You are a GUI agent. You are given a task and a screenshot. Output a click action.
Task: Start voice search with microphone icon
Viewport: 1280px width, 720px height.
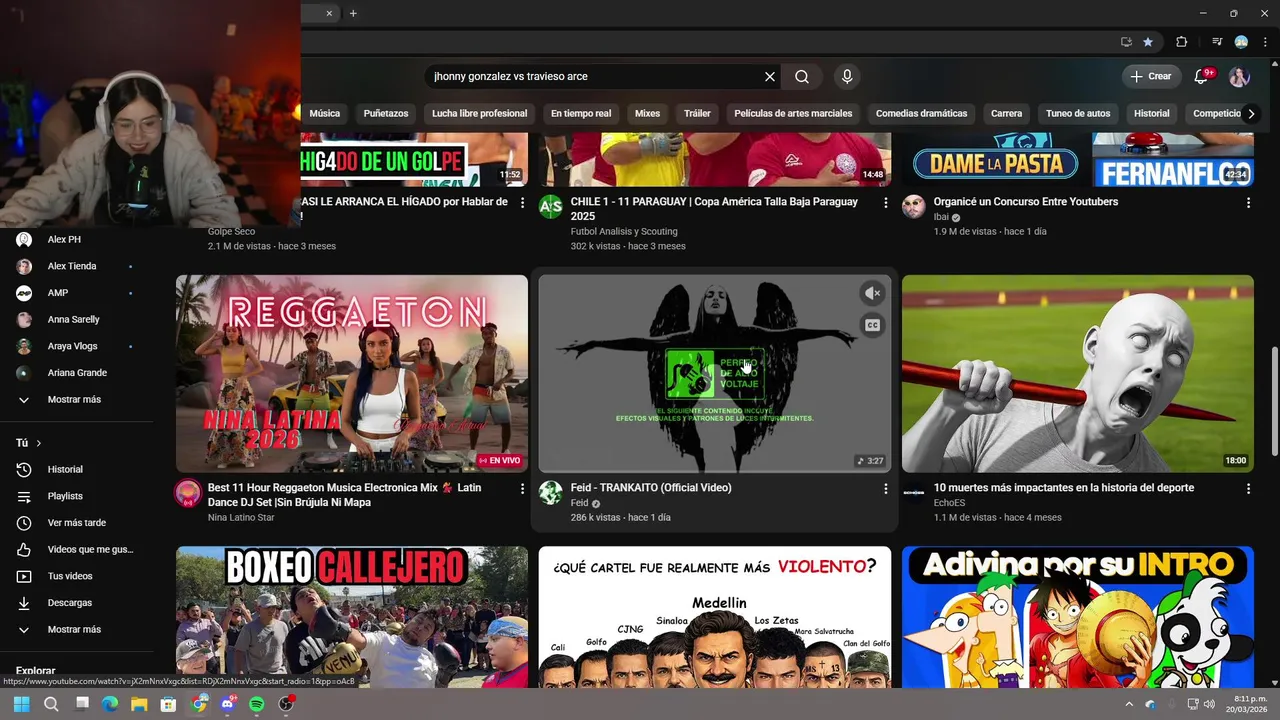tap(847, 76)
